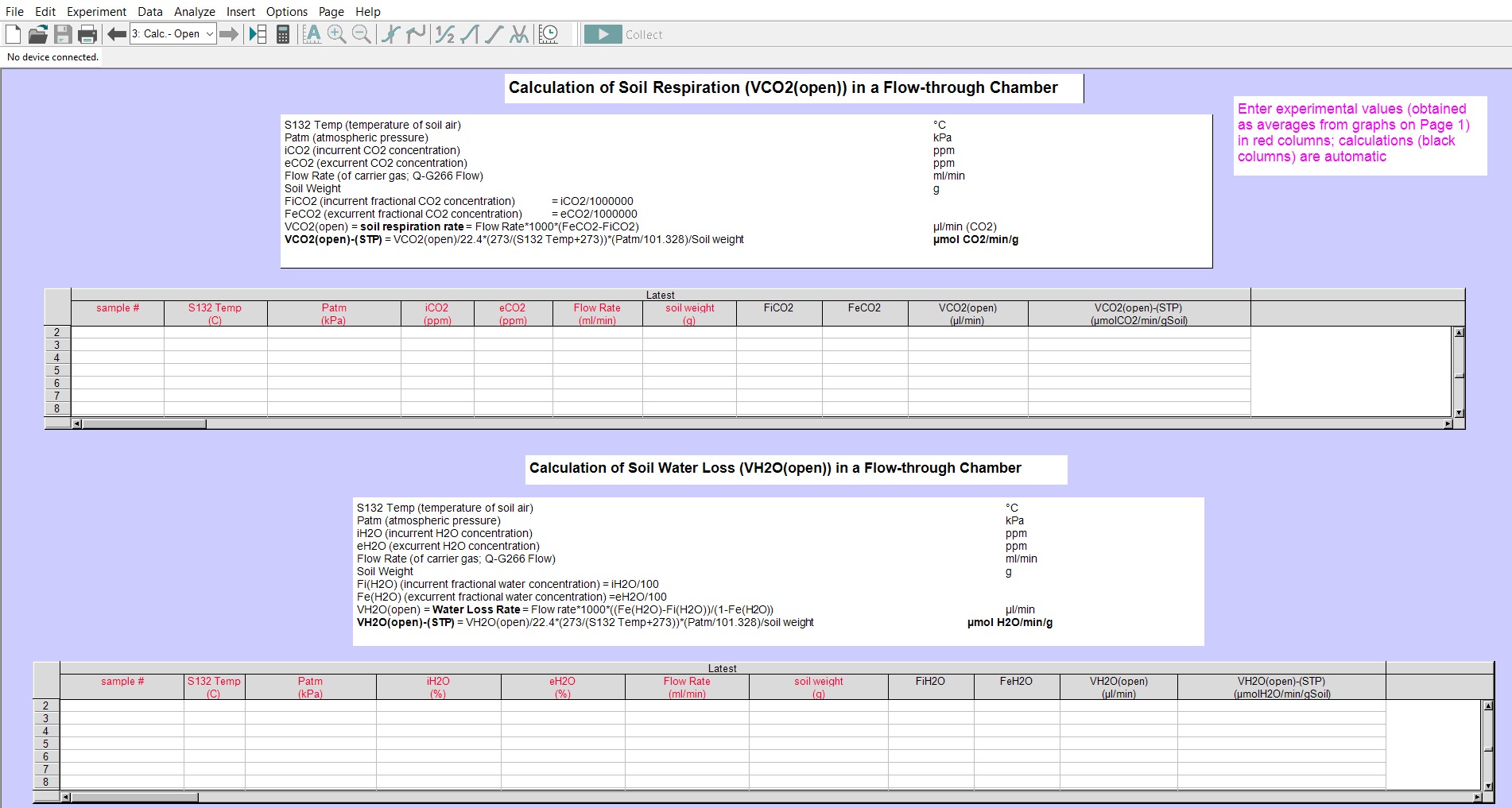Click the eCO2 (ppm) column header
This screenshot has width=1512, height=808.
pyautogui.click(x=513, y=314)
